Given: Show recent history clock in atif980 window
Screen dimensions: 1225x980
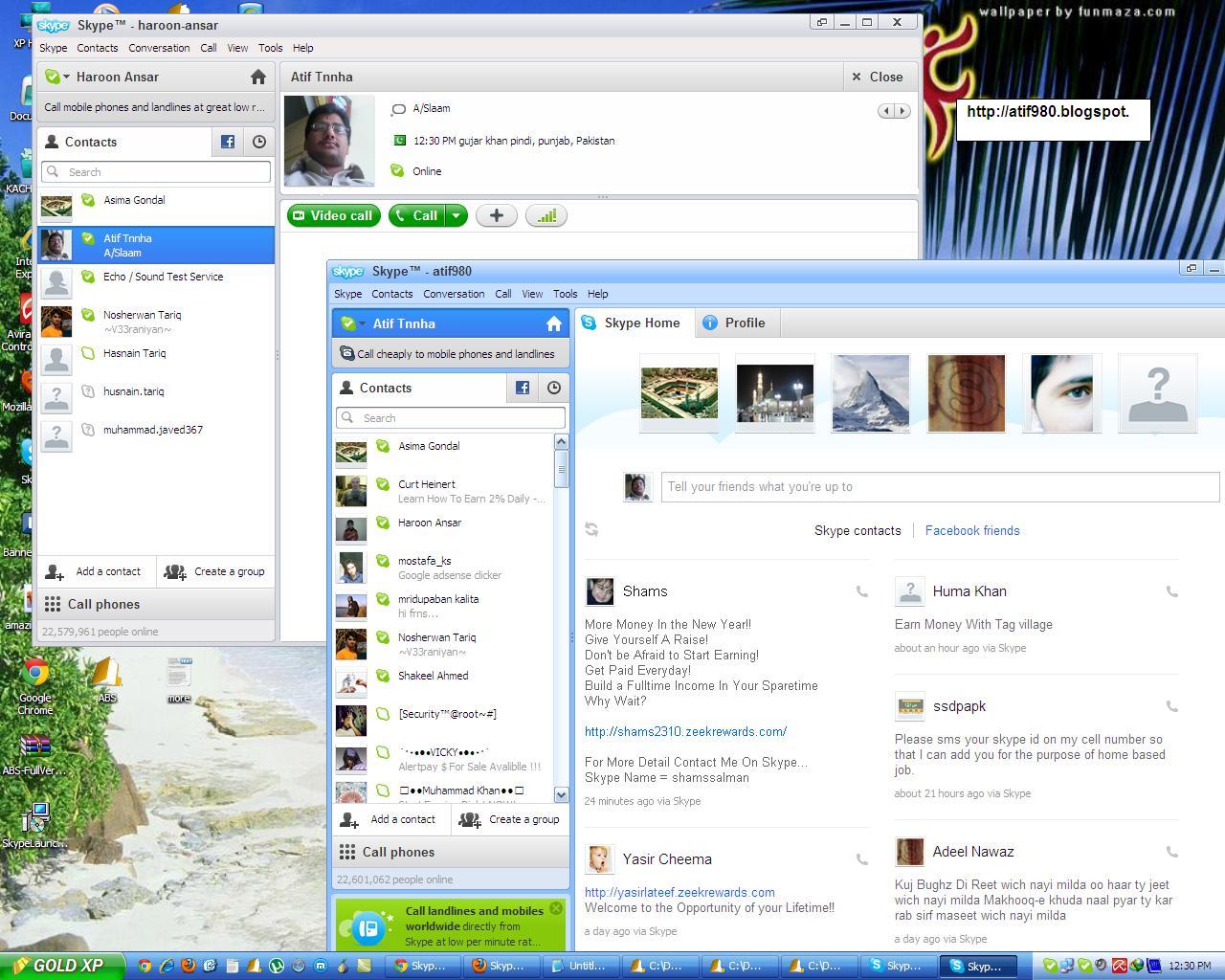Looking at the screenshot, I should [x=554, y=388].
